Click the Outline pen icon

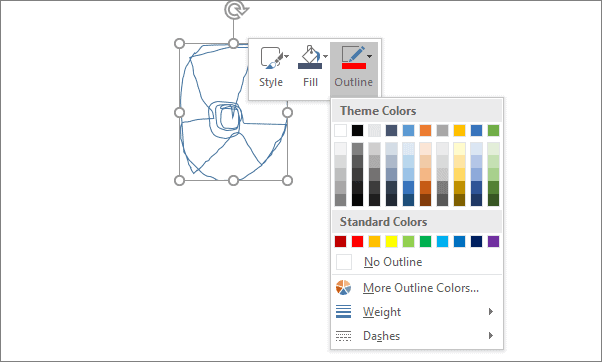point(354,58)
